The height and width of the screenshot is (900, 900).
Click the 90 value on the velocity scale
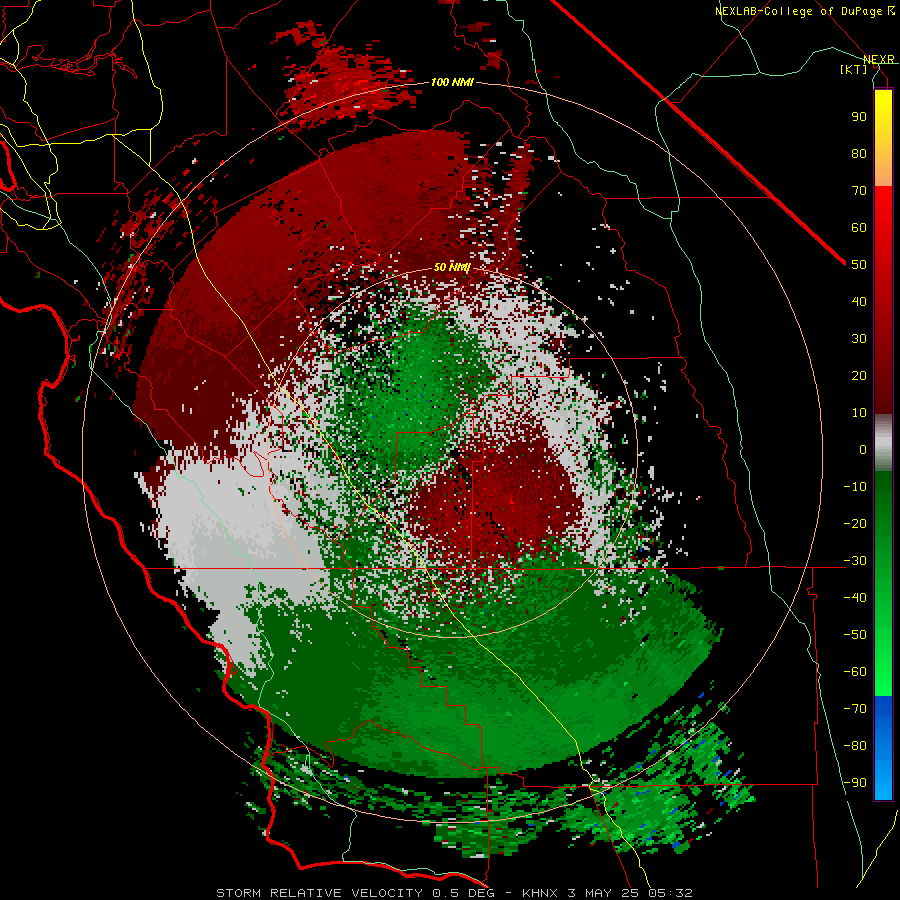tap(859, 117)
